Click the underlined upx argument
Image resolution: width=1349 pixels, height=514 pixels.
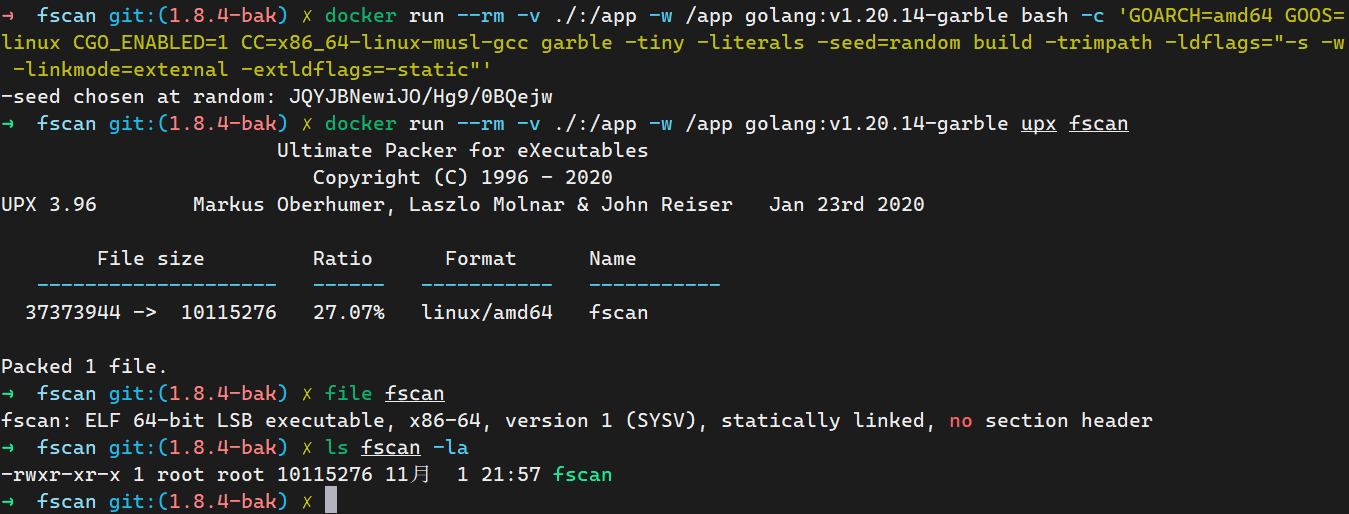coord(1038,124)
